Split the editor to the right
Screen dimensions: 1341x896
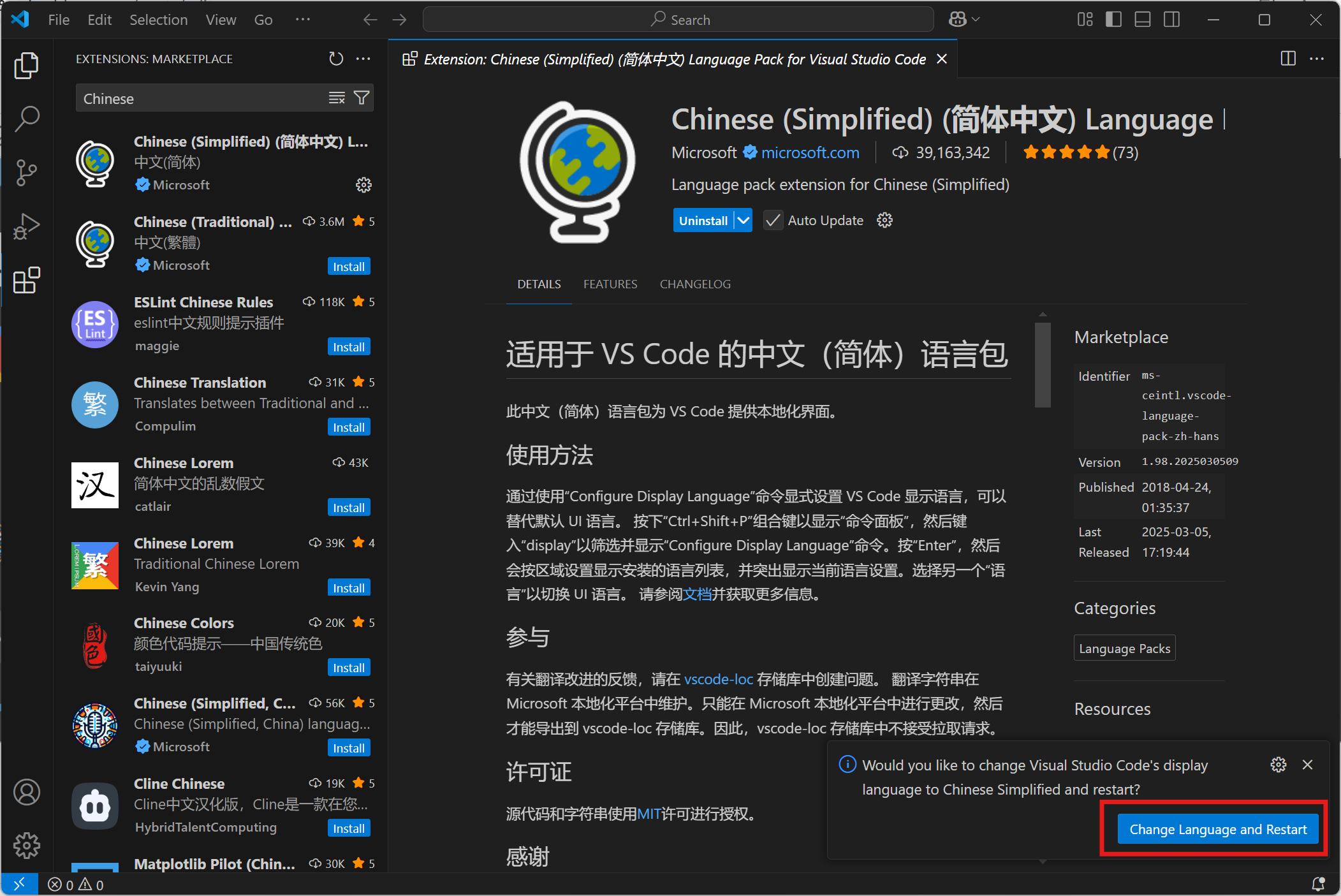point(1287,59)
